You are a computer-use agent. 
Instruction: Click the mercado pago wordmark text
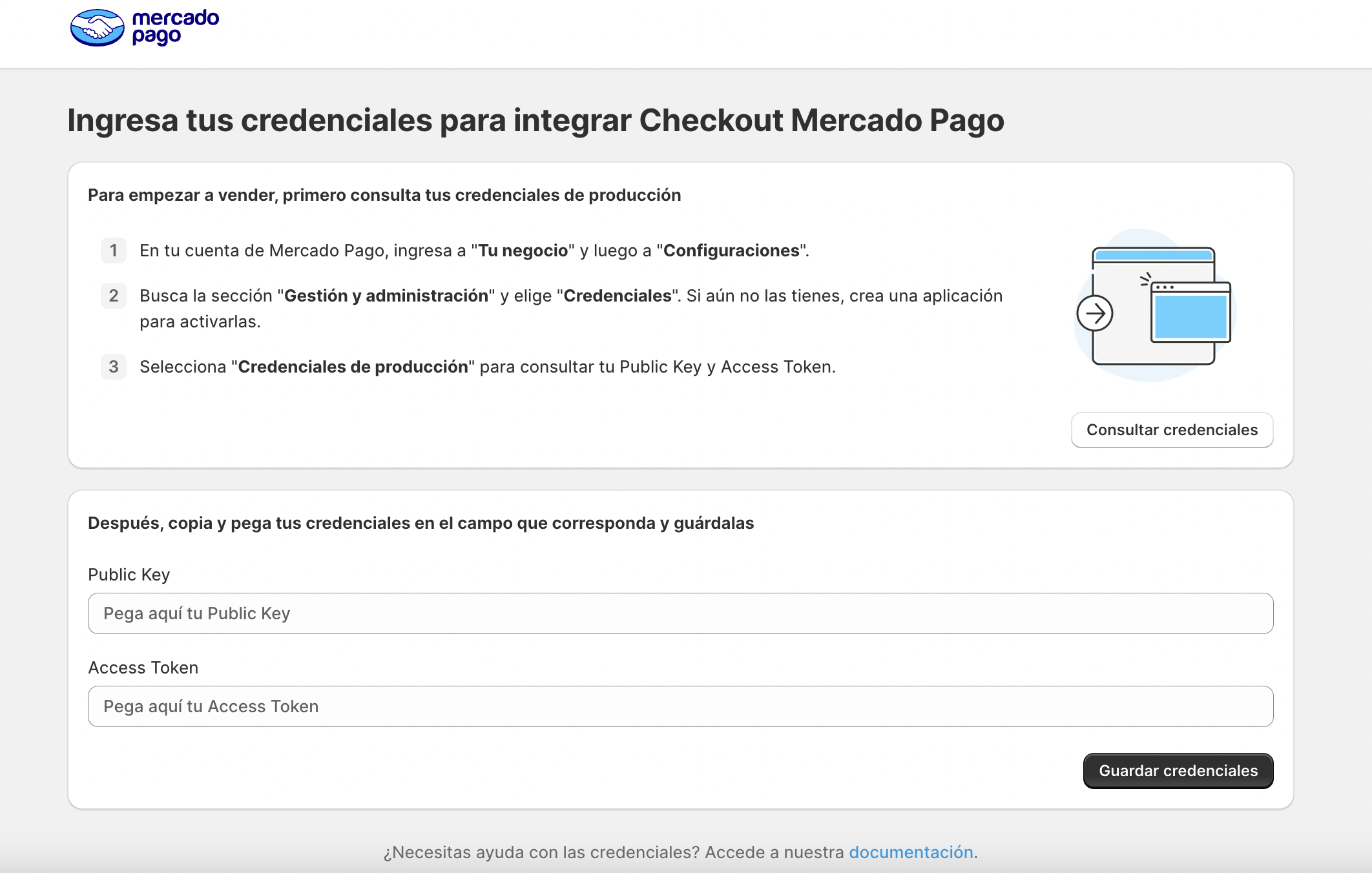(x=175, y=27)
